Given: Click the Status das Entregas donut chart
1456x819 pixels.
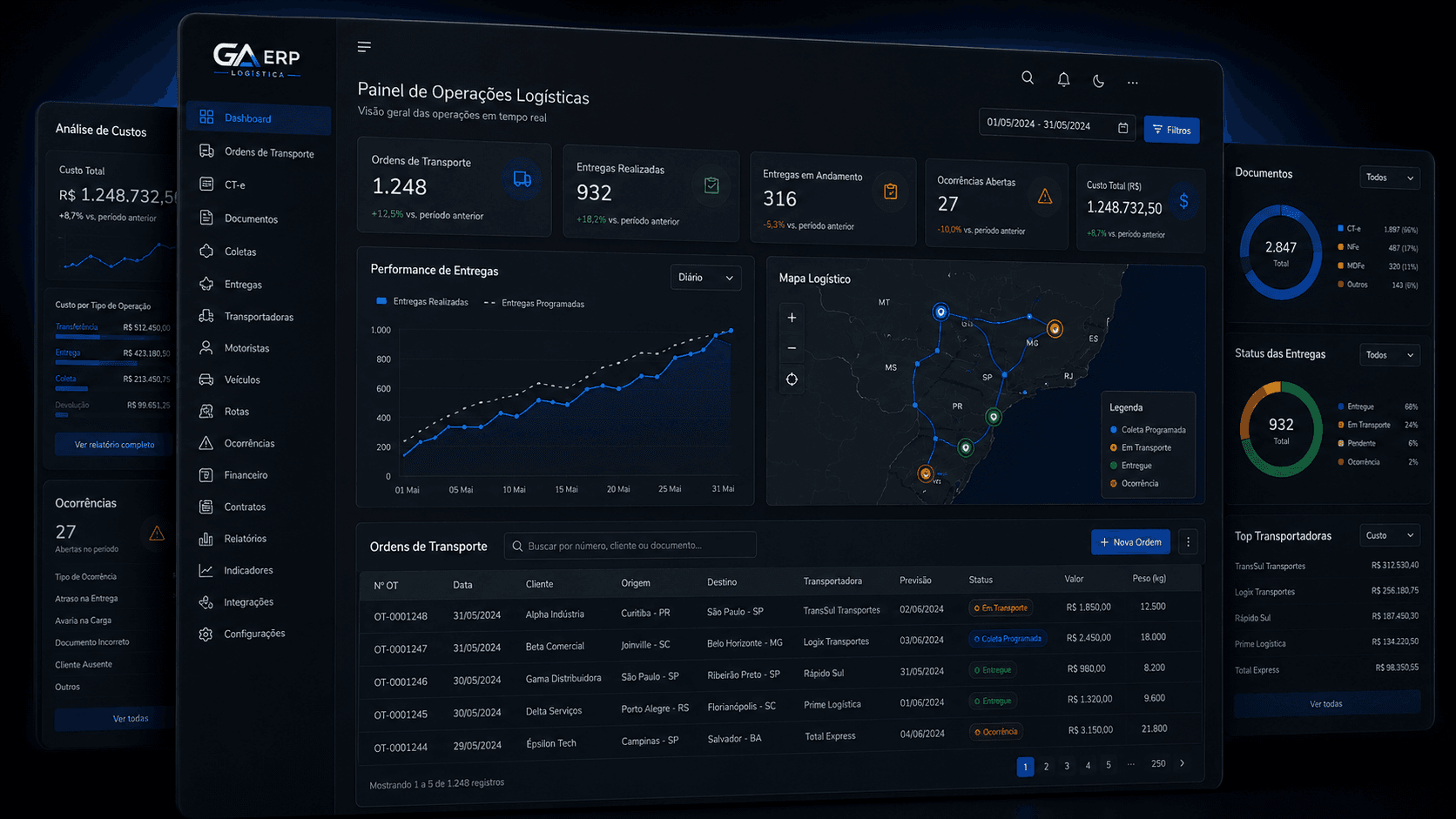Looking at the screenshot, I should coord(1281,429).
